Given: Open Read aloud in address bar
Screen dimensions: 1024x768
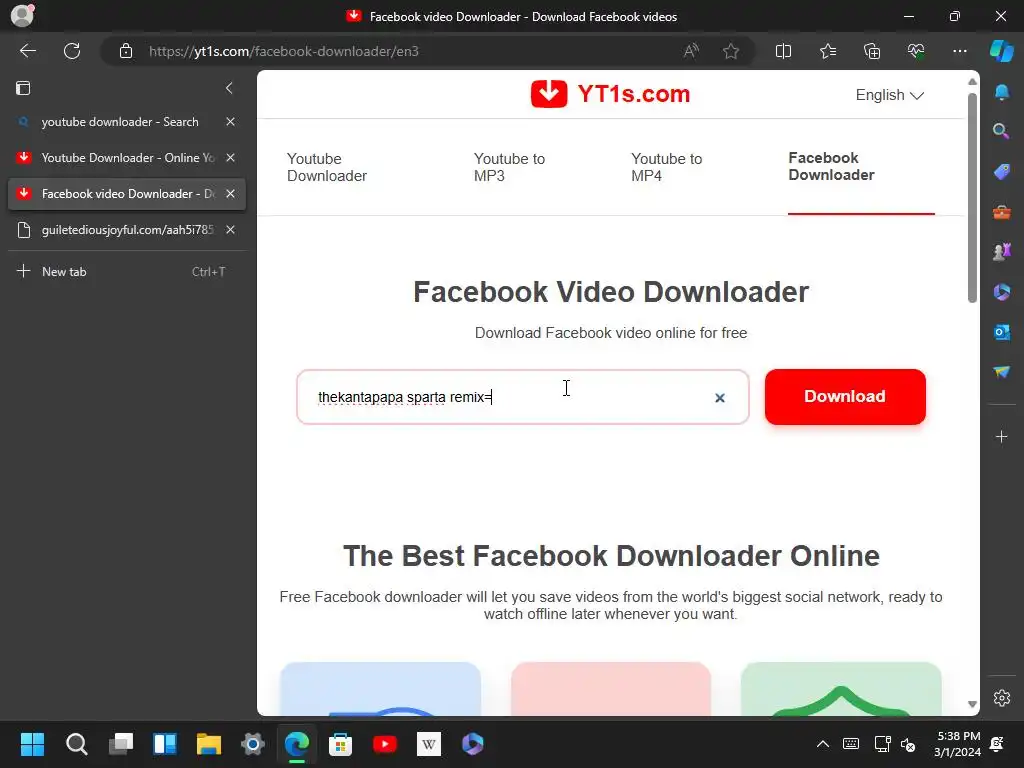Looking at the screenshot, I should pyautogui.click(x=691, y=51).
